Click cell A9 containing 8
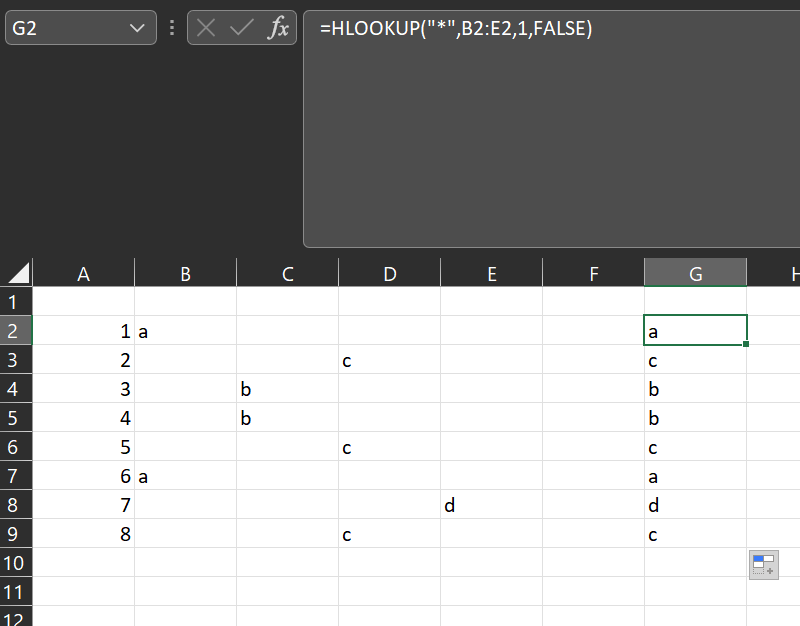800x626 pixels. 84,534
